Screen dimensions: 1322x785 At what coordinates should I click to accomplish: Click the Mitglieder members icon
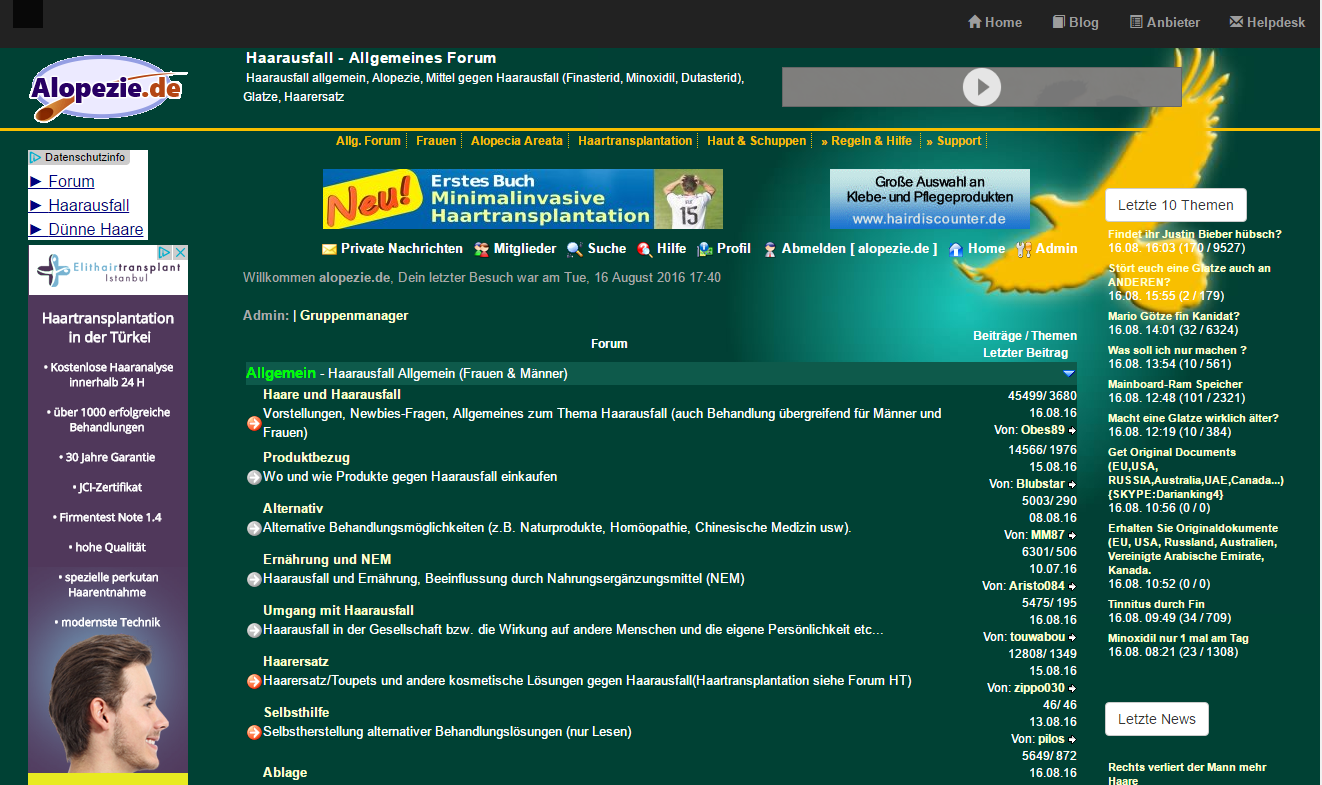pos(482,249)
